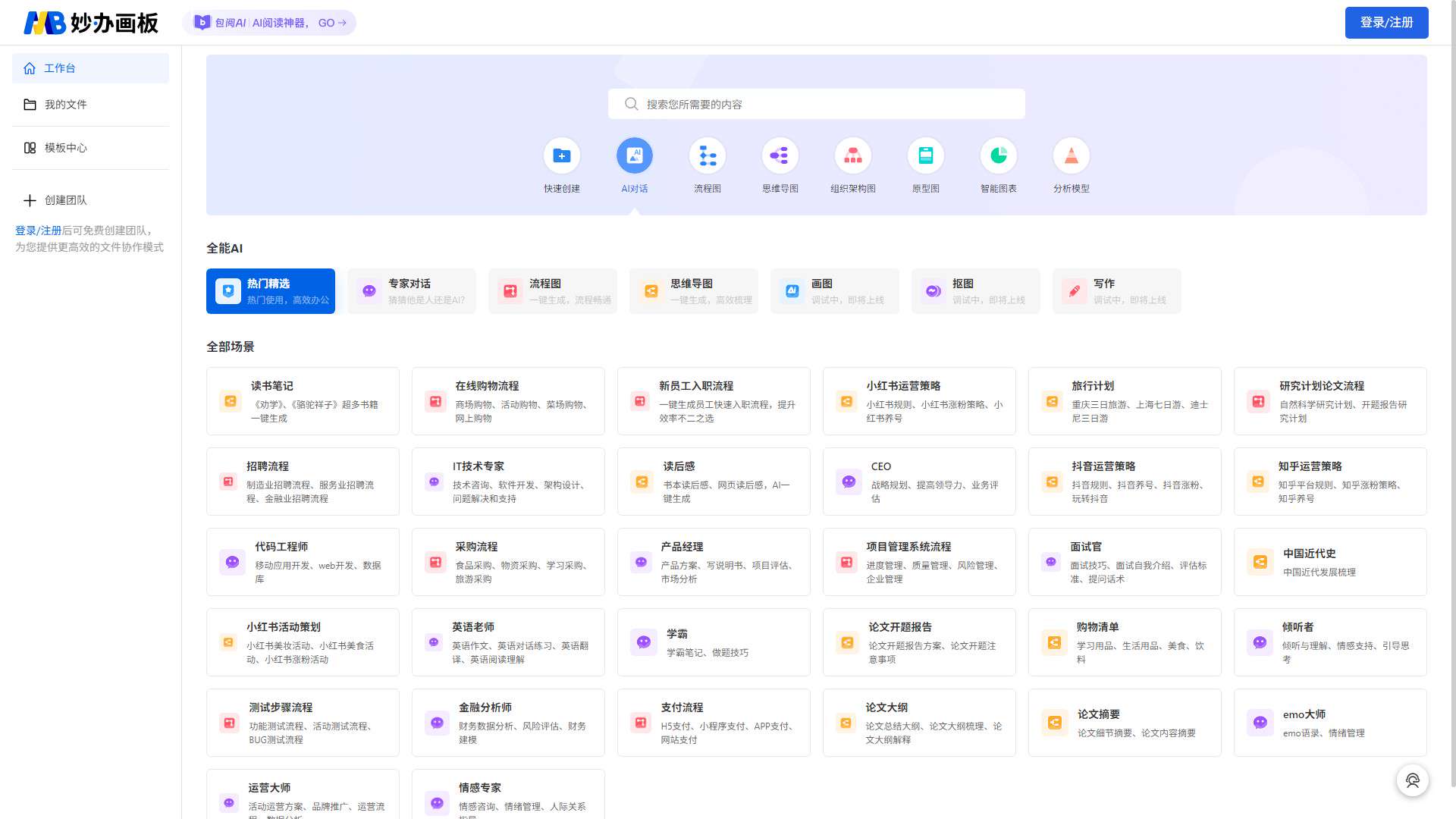This screenshot has height=819, width=1456.
Task: Click the 包阅AI GO banner
Action: pos(269,23)
